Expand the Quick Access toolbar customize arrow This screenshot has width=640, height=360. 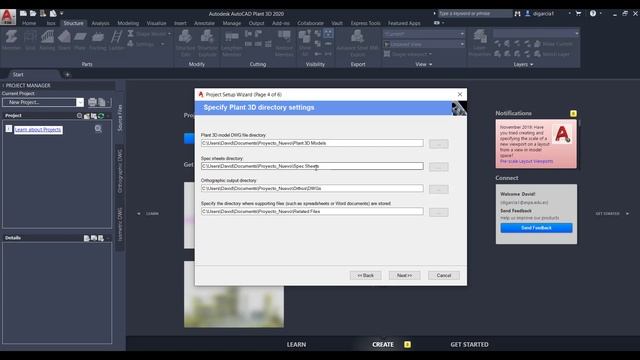pyautogui.click(x=62, y=13)
